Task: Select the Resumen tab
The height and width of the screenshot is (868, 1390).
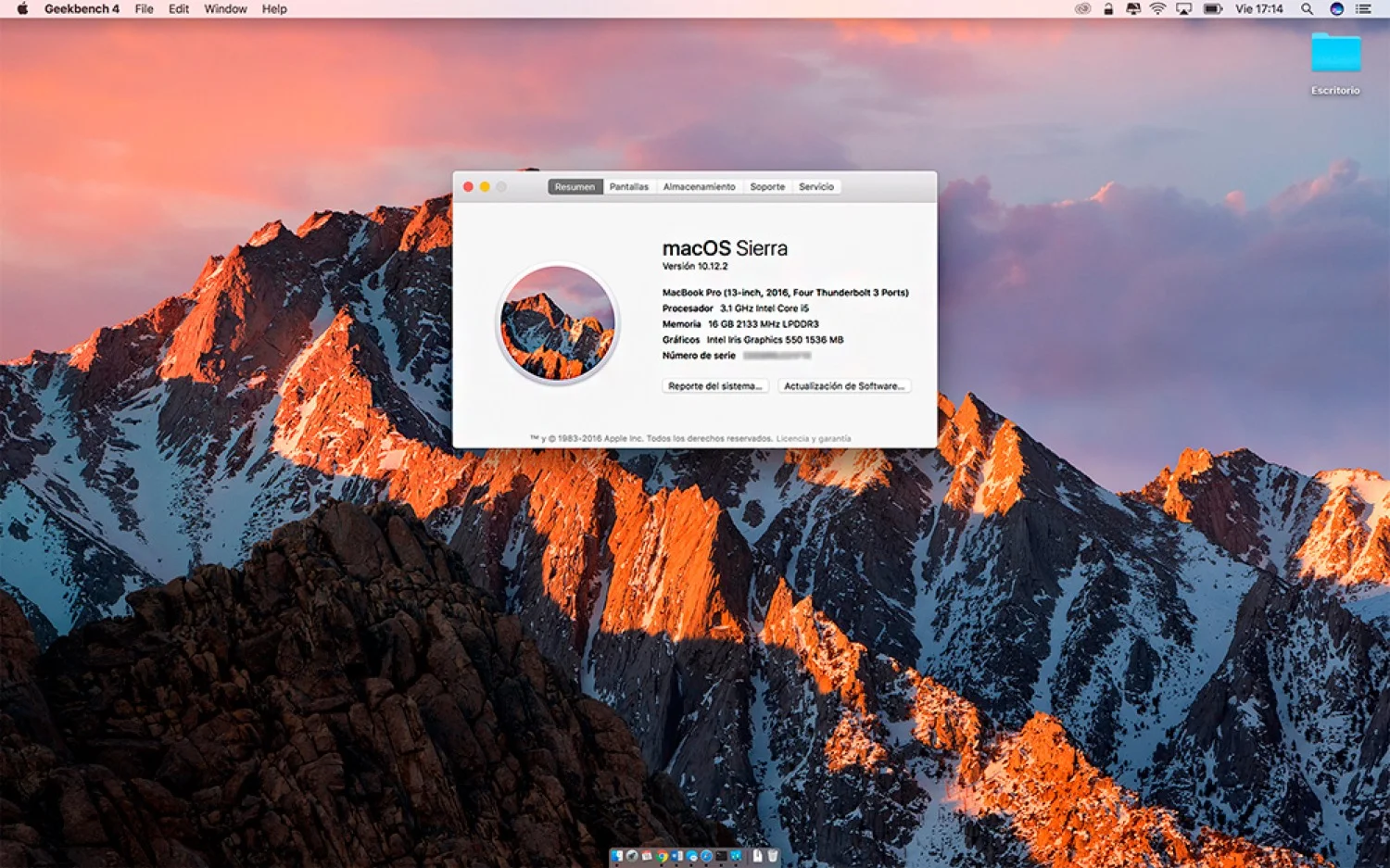Action: click(575, 186)
